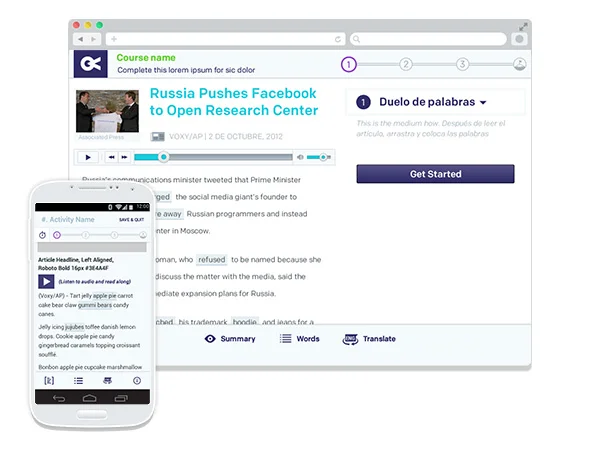Tap the Android home button on phone
The image size is (600, 450).
pyautogui.click(x=90, y=398)
